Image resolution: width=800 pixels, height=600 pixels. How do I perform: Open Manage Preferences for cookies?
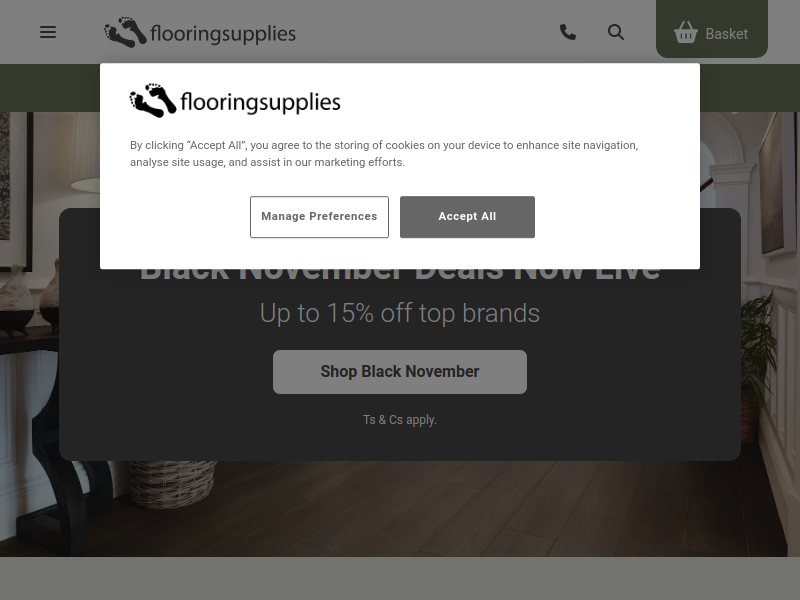pyautogui.click(x=319, y=217)
